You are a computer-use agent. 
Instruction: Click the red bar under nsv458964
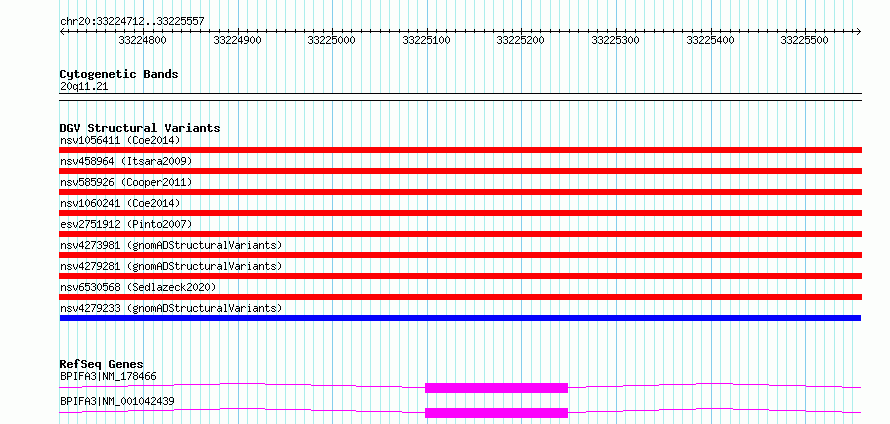click(460, 171)
